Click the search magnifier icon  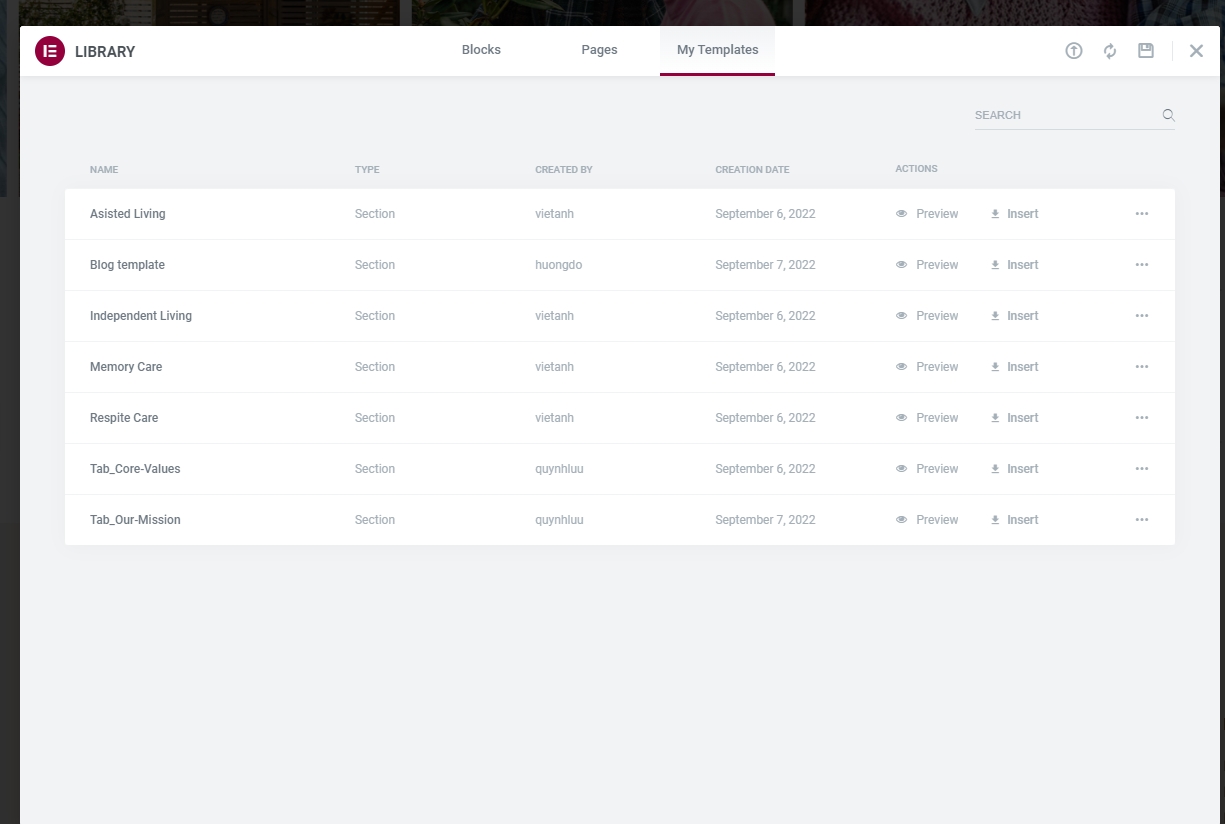click(x=1168, y=115)
